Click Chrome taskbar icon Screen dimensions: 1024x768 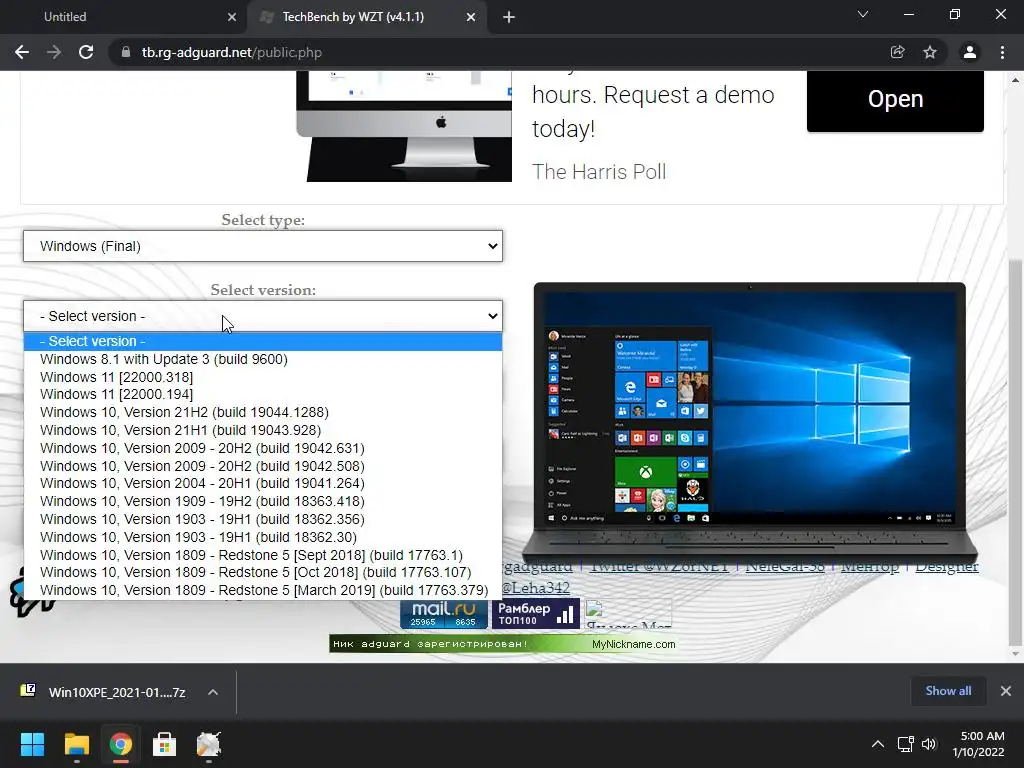[120, 744]
